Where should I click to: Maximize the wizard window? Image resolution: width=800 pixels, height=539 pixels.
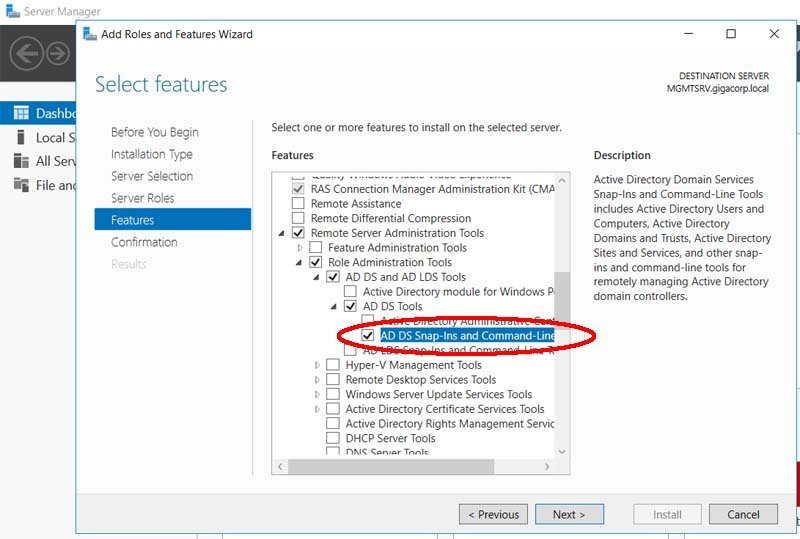pos(731,34)
